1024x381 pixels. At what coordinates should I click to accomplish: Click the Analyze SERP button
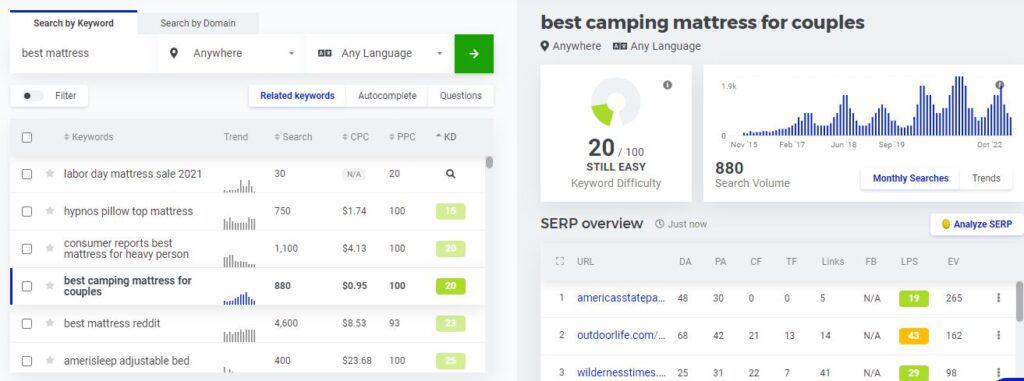pyautogui.click(x=977, y=224)
